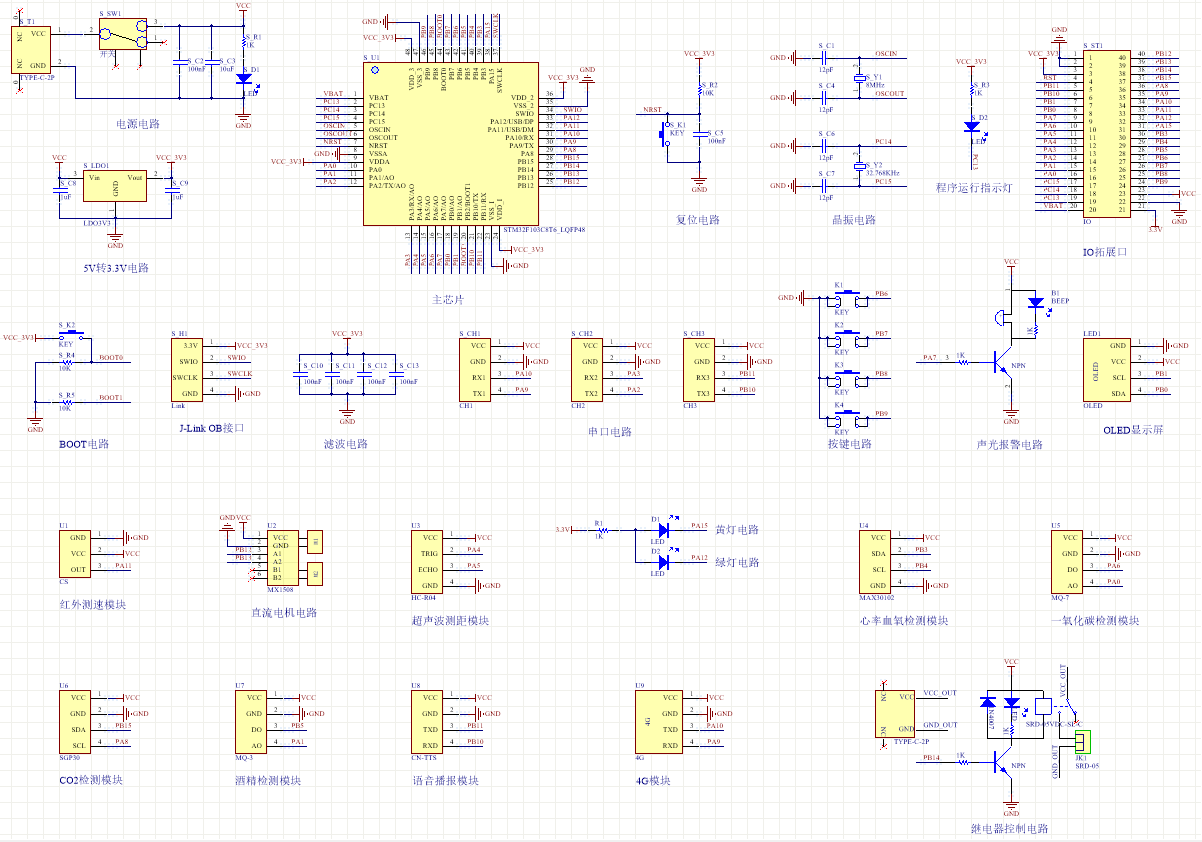Click the SW1 power switch symbol
Image resolution: width=1202 pixels, height=842 pixels.
[122, 35]
